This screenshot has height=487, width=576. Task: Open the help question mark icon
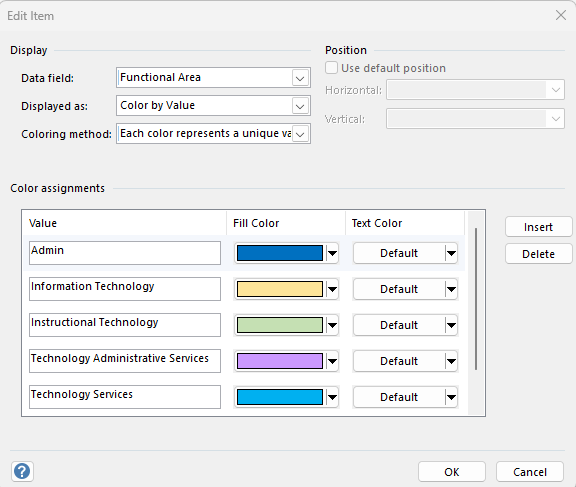pyautogui.click(x=22, y=471)
